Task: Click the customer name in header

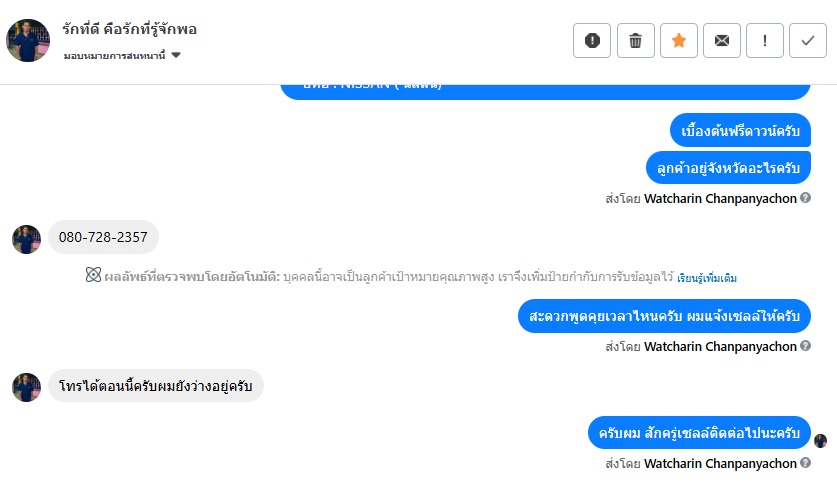Action: click(x=129, y=30)
